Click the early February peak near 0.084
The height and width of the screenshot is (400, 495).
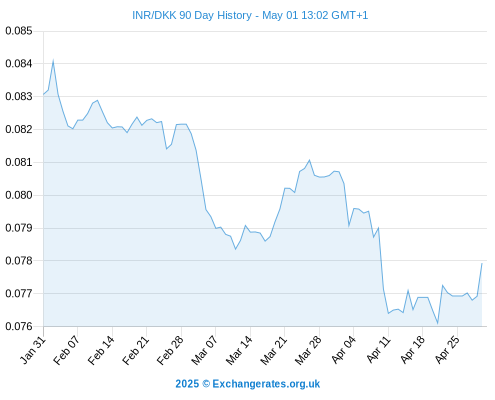pos(53,61)
